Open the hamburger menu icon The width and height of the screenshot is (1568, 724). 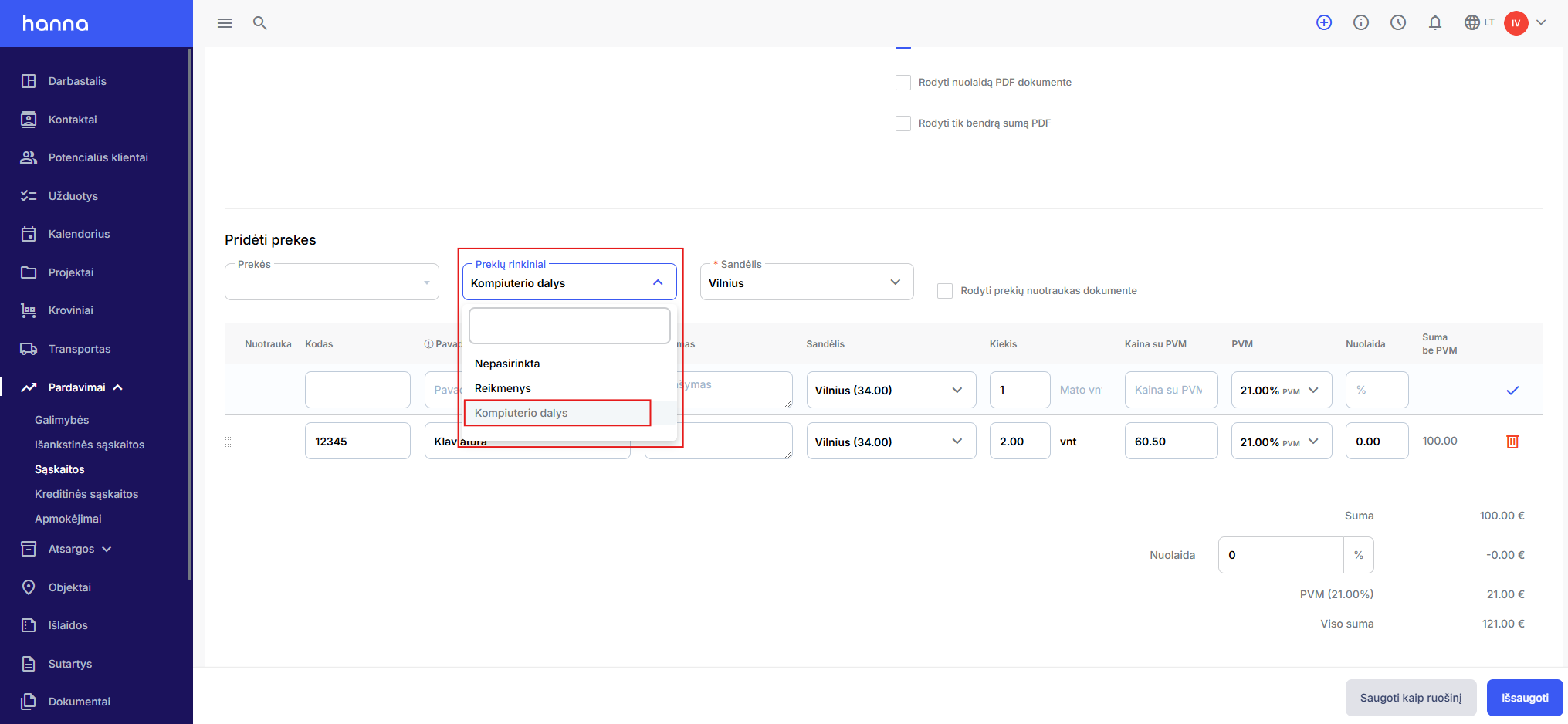pyautogui.click(x=225, y=23)
